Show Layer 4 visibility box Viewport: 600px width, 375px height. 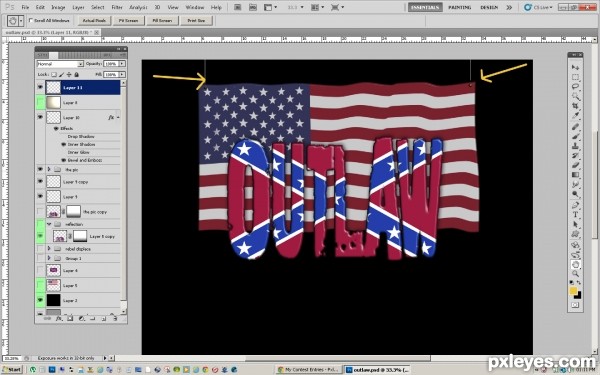[40, 270]
